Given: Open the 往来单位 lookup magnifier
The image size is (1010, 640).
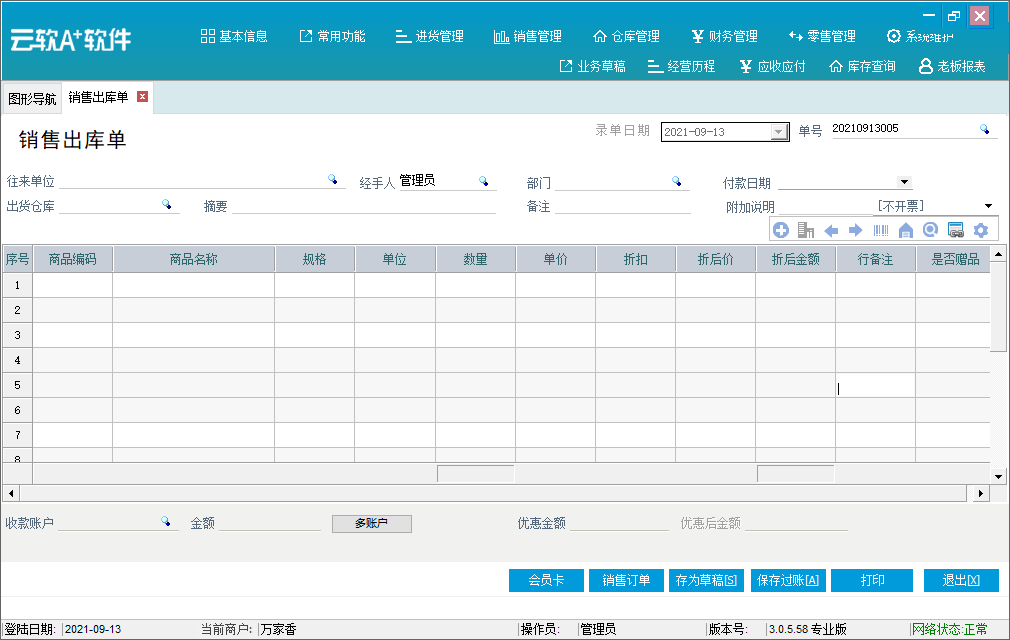Looking at the screenshot, I should point(333,180).
